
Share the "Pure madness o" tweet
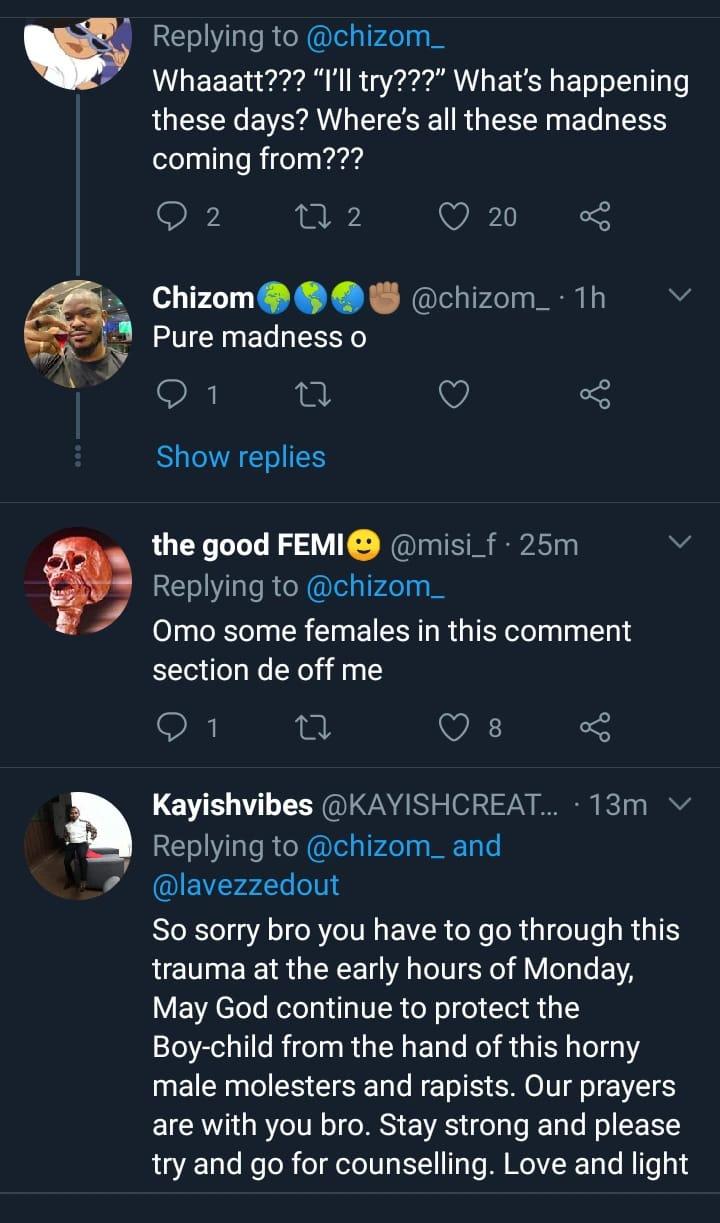594,397
